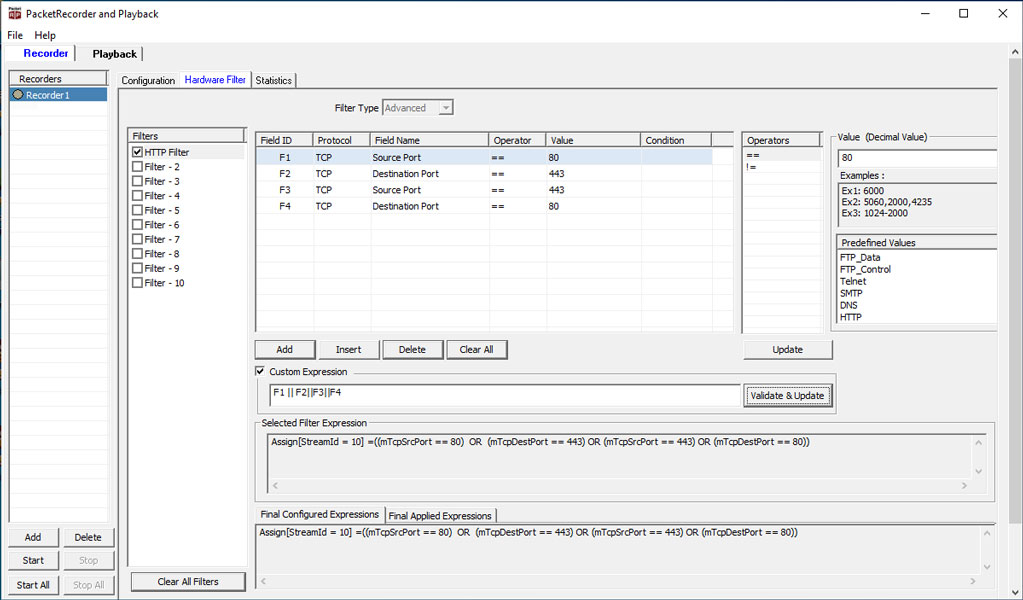Enable the Filter - 2 checkbox

point(137,166)
